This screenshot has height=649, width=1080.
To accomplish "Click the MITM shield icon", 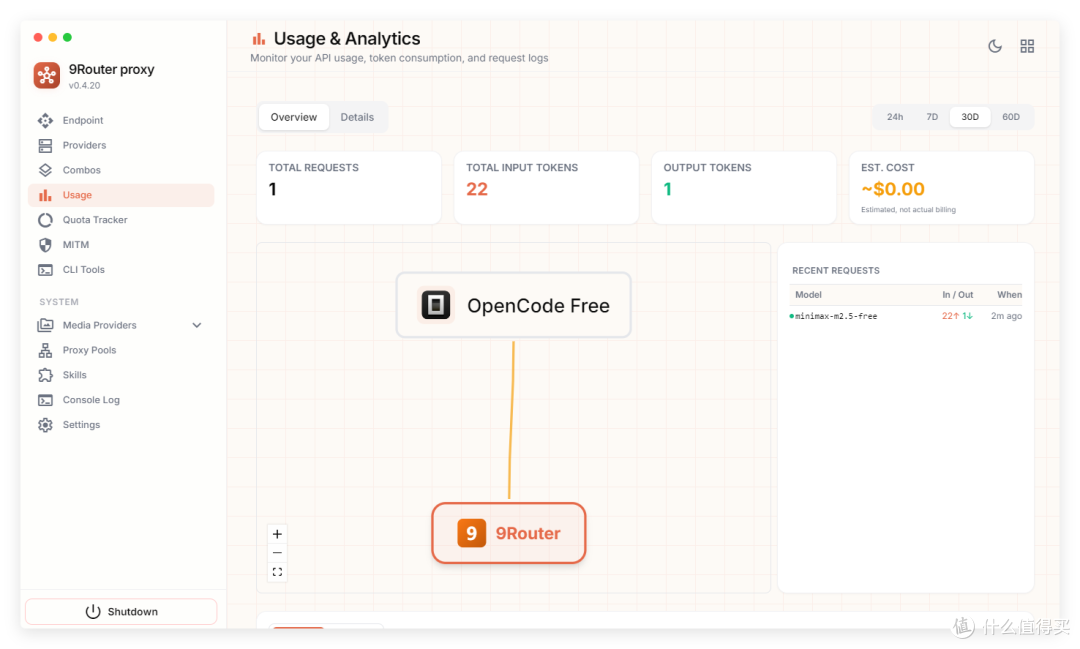I will click(45, 245).
